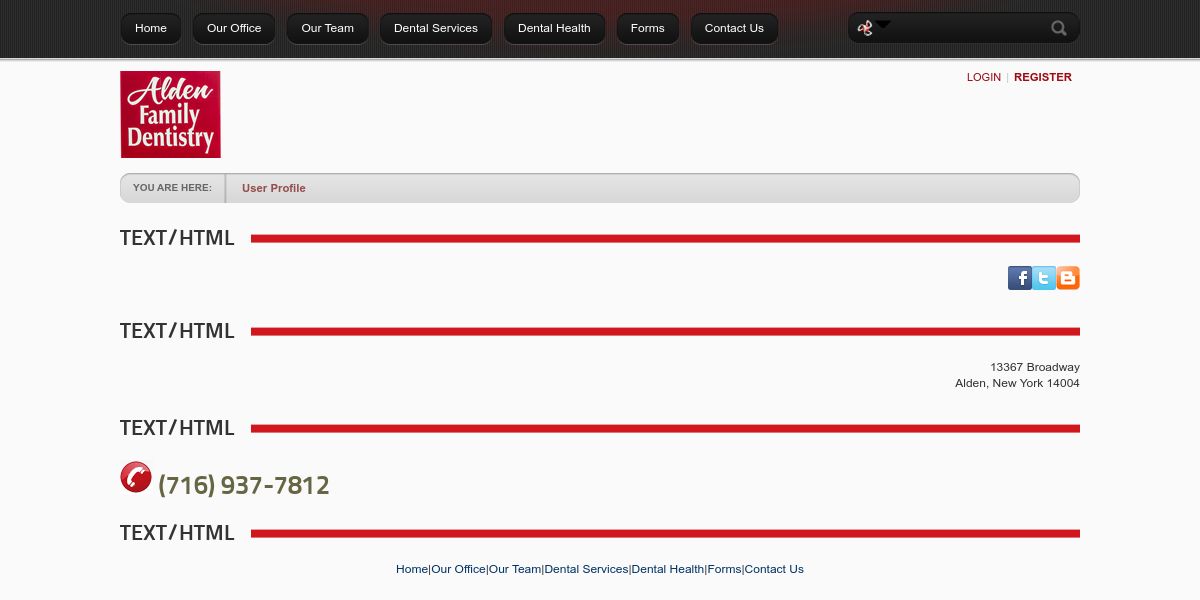
Task: Go to Our Team in top navigation
Action: [x=328, y=28]
